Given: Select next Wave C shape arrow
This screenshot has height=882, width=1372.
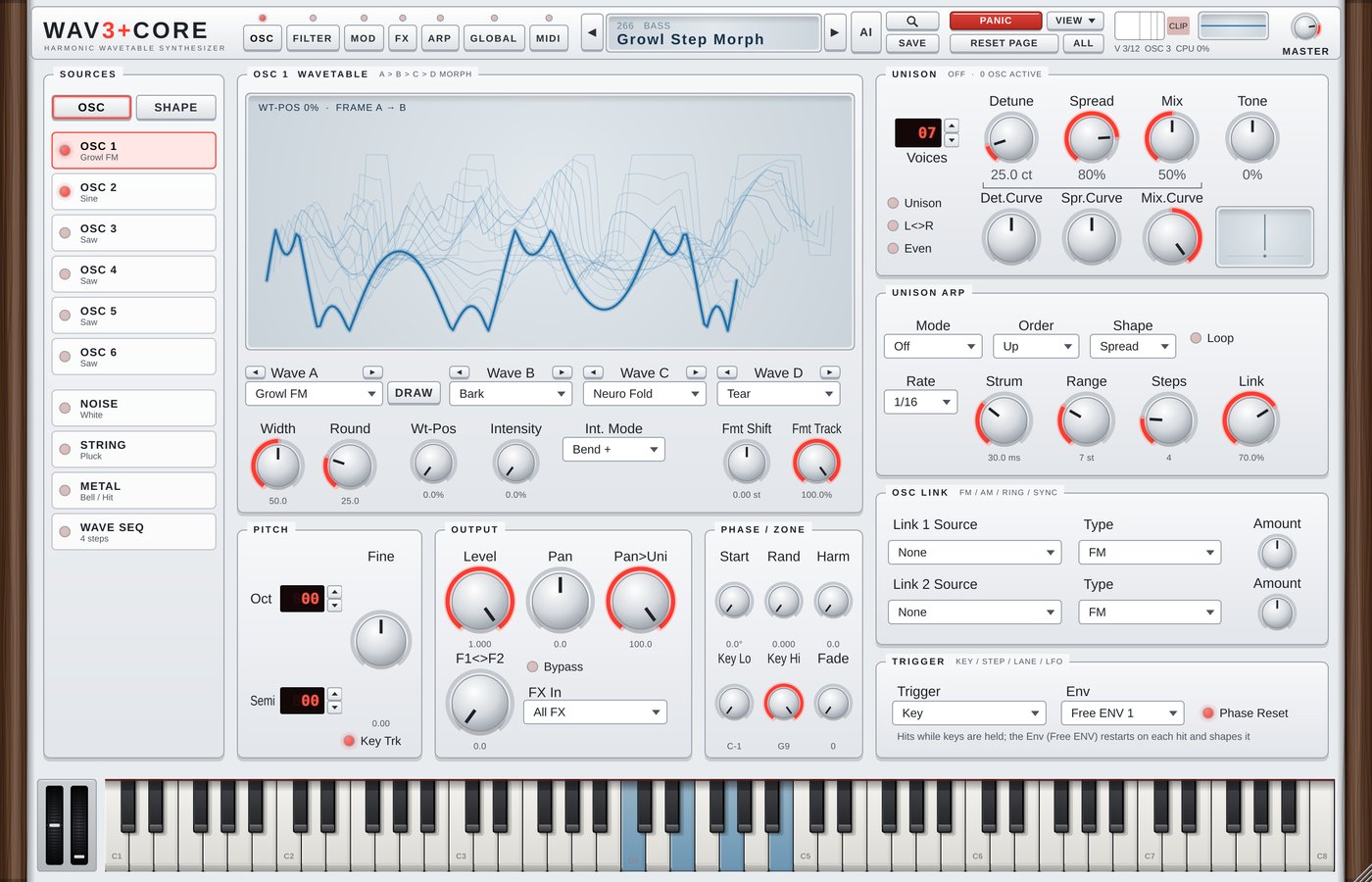Looking at the screenshot, I should coord(696,372).
